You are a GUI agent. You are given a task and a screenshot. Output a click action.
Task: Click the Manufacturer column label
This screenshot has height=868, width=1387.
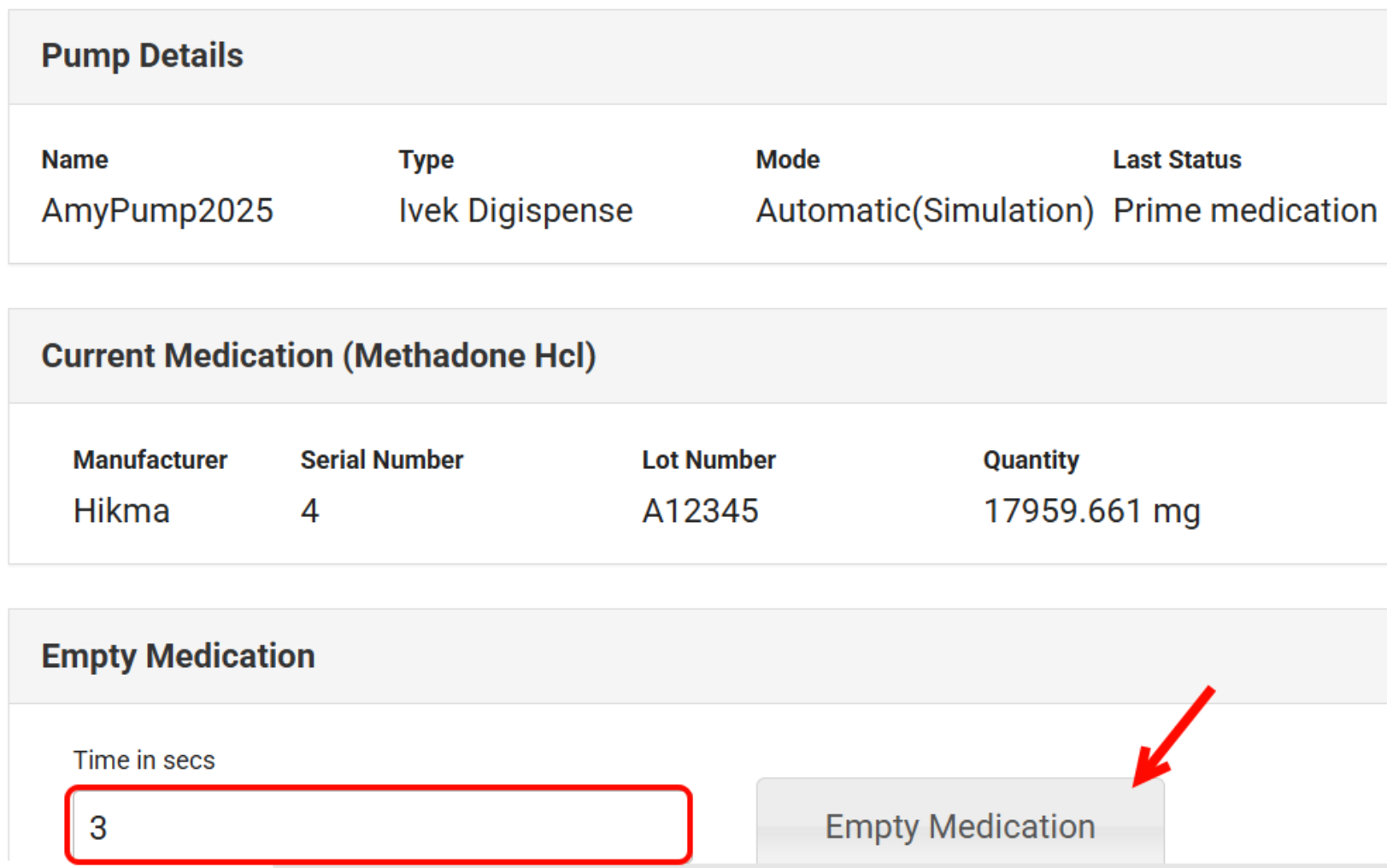point(150,460)
